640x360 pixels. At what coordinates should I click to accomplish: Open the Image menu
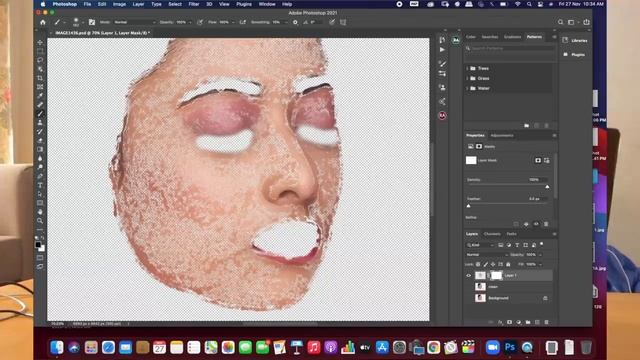tap(119, 4)
